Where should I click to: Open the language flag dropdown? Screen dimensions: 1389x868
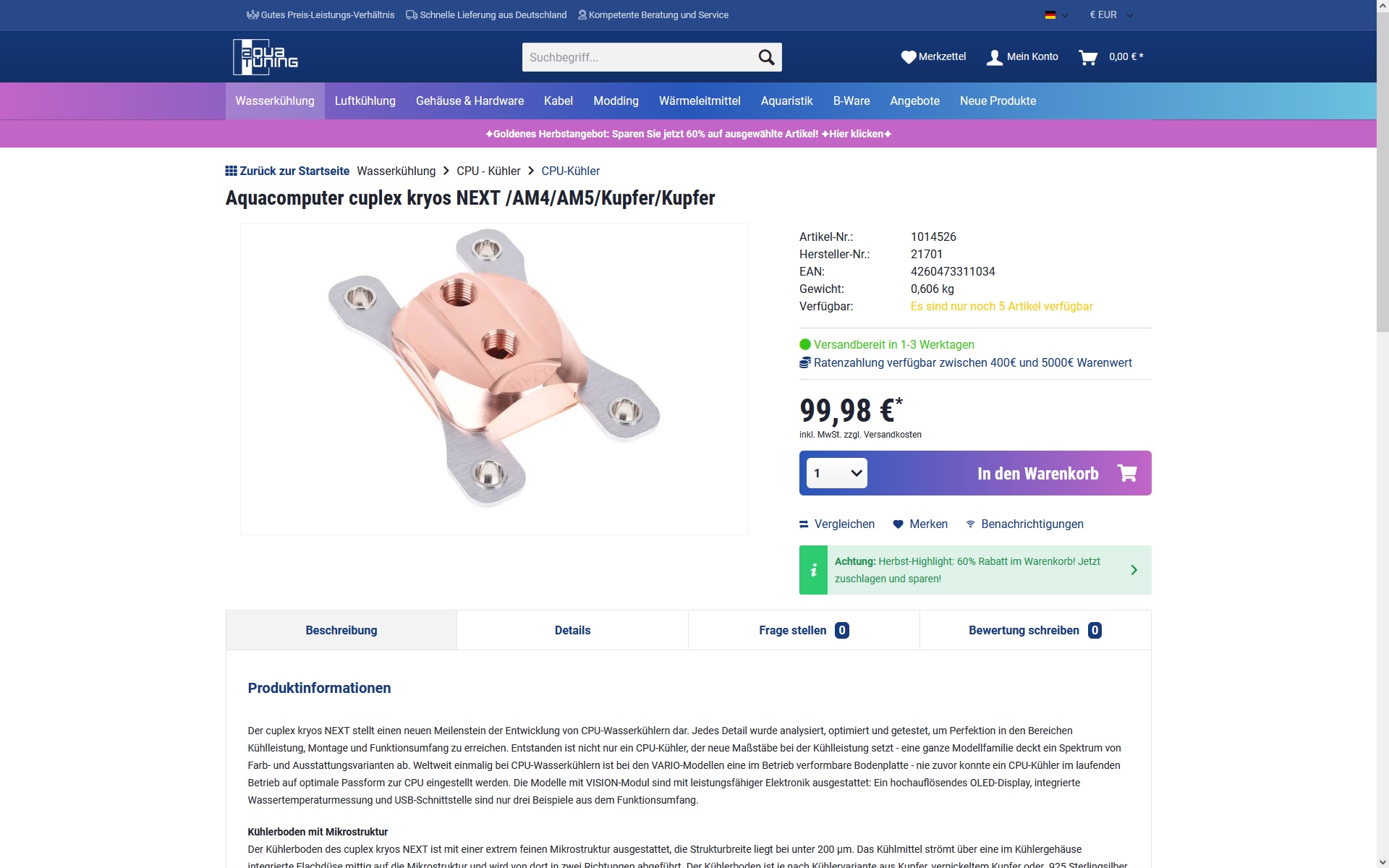click(x=1056, y=14)
